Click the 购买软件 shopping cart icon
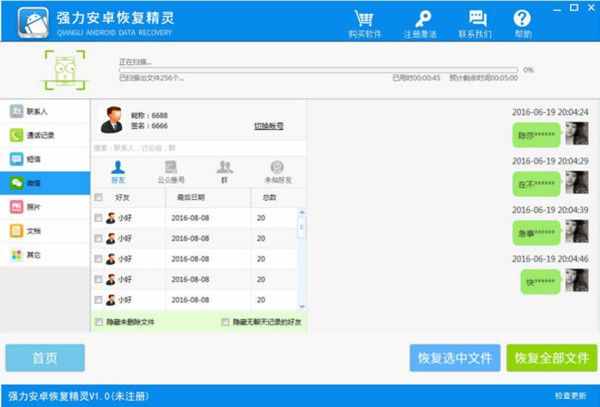Viewport: 600px width, 407px height. tap(363, 19)
